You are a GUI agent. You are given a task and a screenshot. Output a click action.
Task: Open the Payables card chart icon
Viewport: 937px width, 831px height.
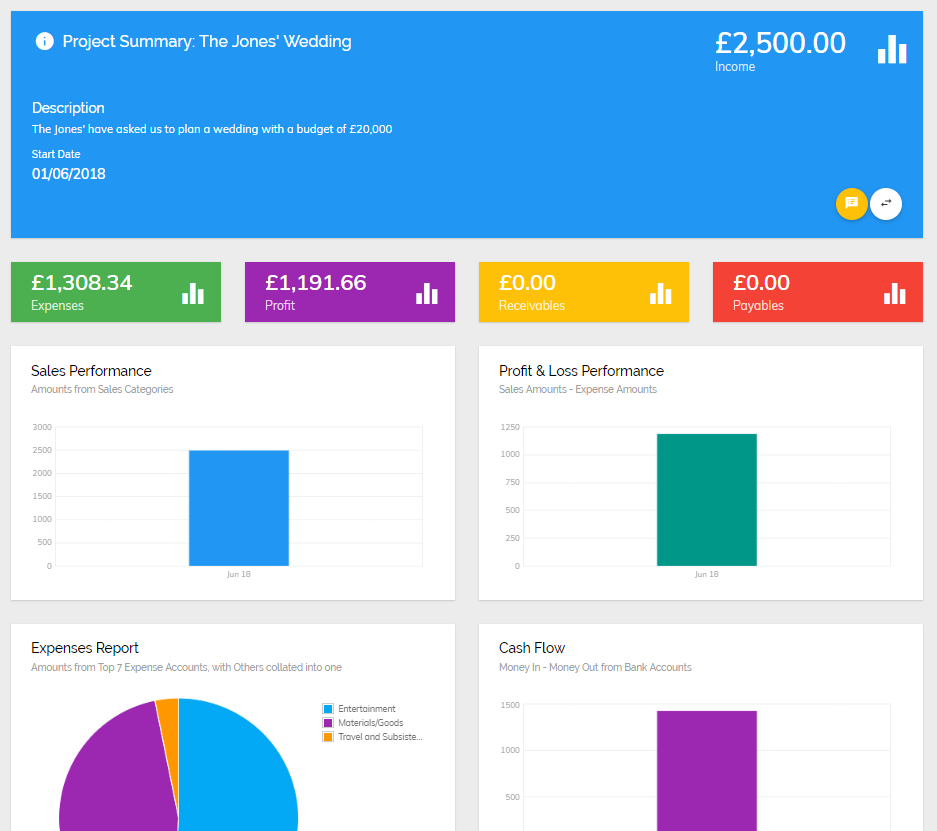pyautogui.click(x=895, y=293)
